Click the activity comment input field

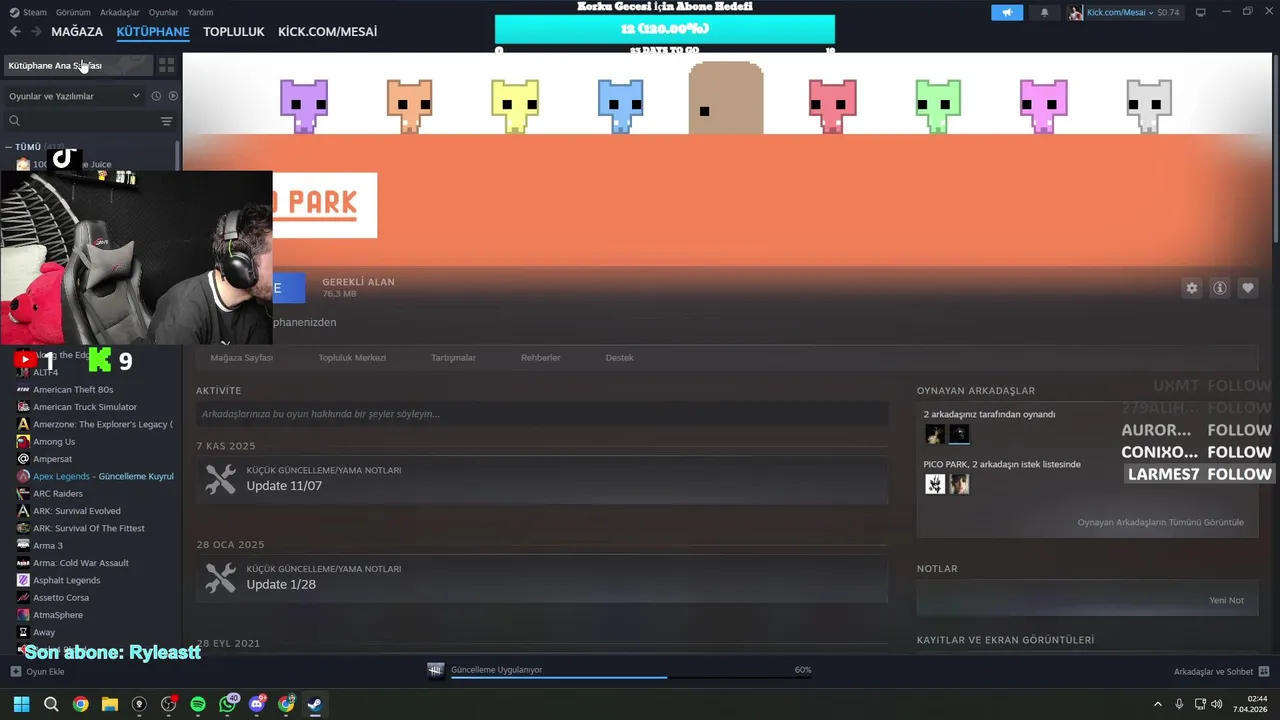pyautogui.click(x=542, y=414)
